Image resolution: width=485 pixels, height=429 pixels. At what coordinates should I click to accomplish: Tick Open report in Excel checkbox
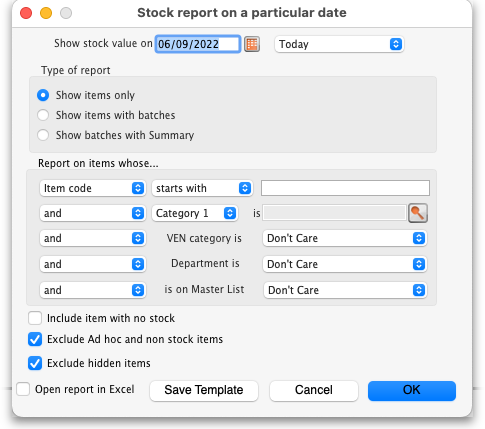point(23,389)
